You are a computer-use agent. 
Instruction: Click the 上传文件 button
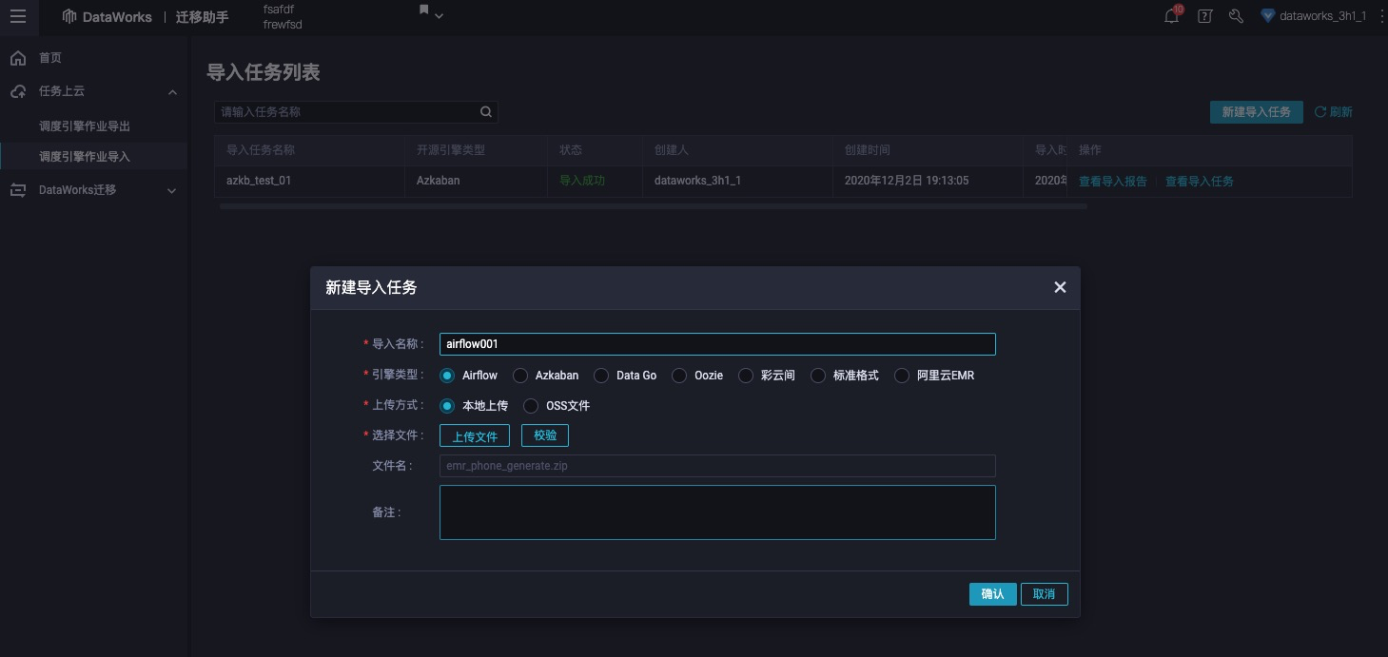[x=475, y=436]
